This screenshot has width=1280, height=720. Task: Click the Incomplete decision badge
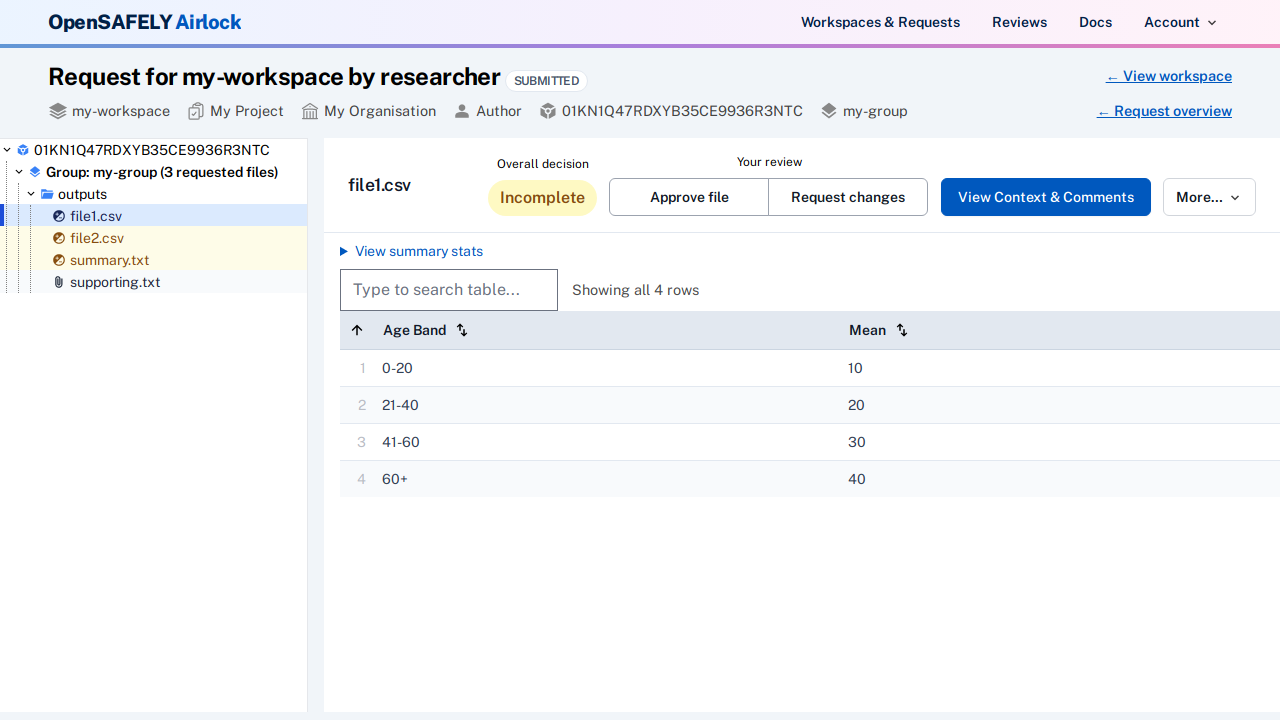(x=542, y=197)
